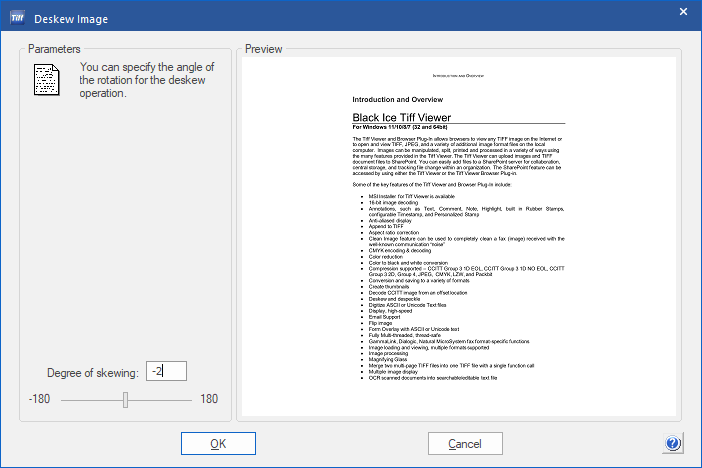The height and width of the screenshot is (468, 702).
Task: Close the Deskew Image dialog
Action: click(x=683, y=12)
